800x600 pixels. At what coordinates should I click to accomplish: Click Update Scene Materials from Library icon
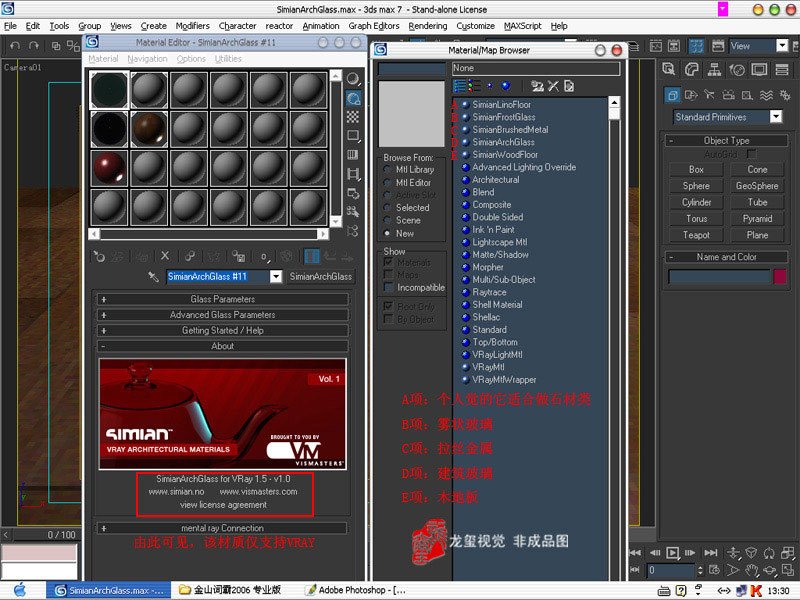pos(537,86)
